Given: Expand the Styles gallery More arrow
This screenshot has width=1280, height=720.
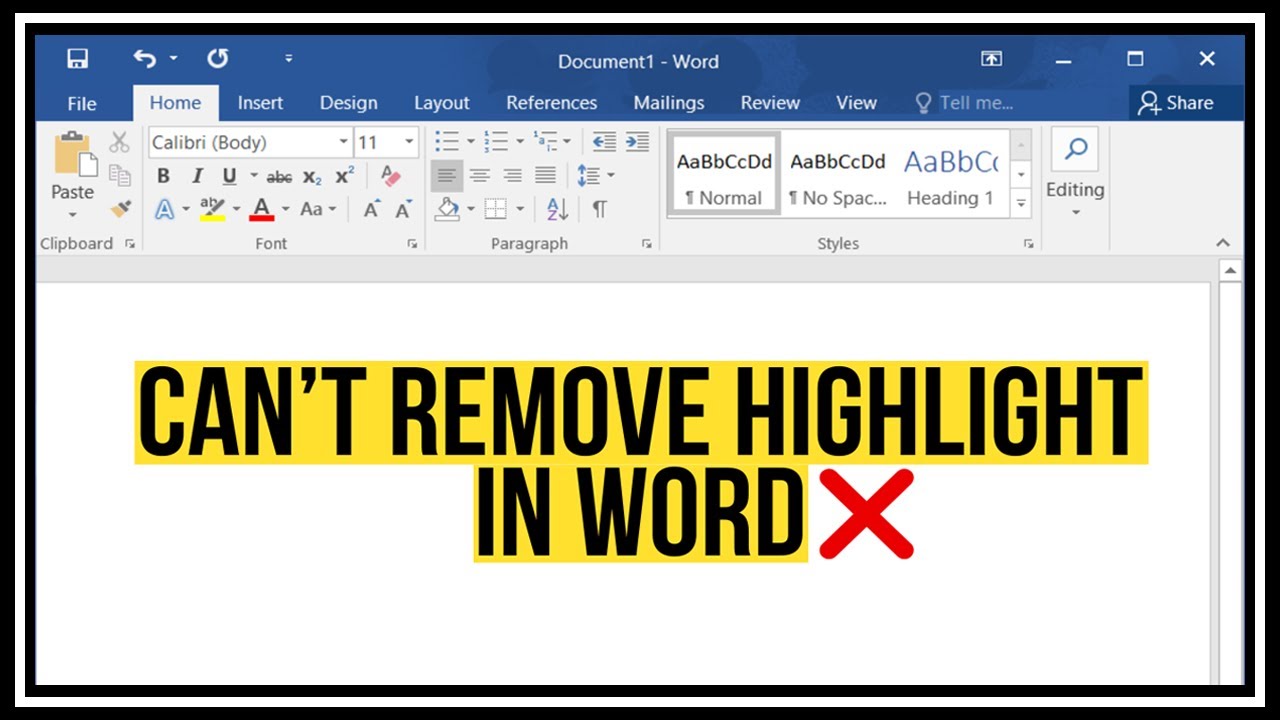Looking at the screenshot, I should [1021, 202].
